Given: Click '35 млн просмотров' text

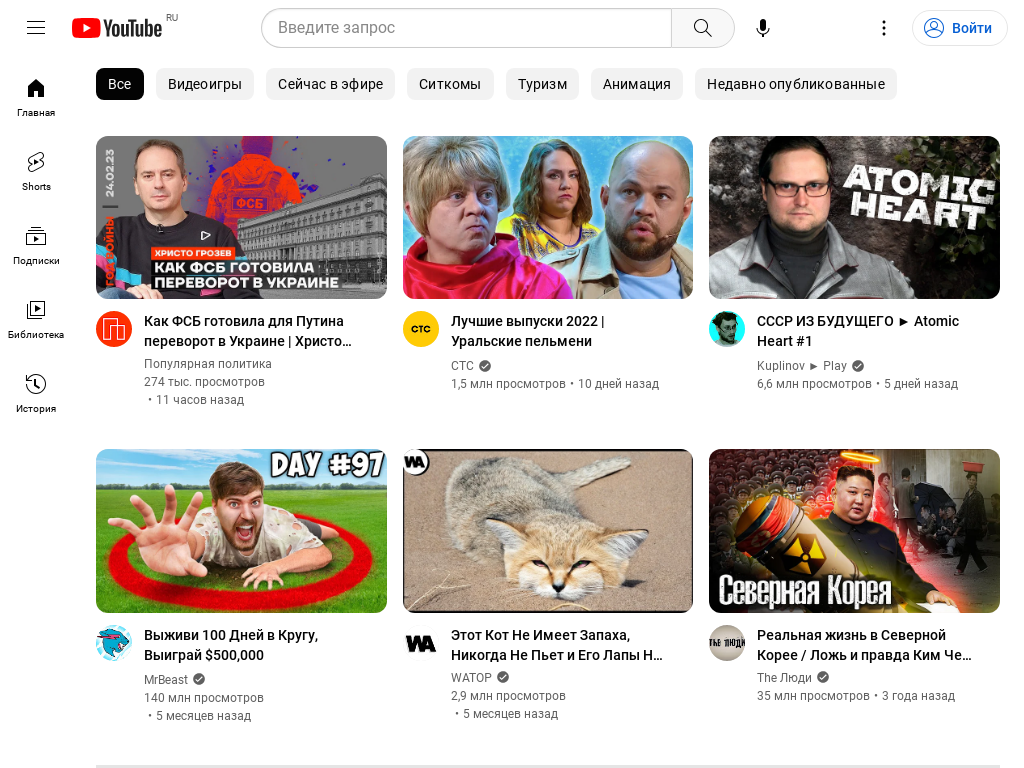Looking at the screenshot, I should [813, 696].
